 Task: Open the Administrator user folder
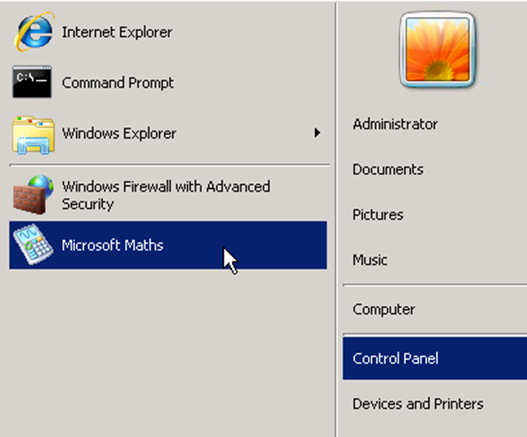point(395,124)
